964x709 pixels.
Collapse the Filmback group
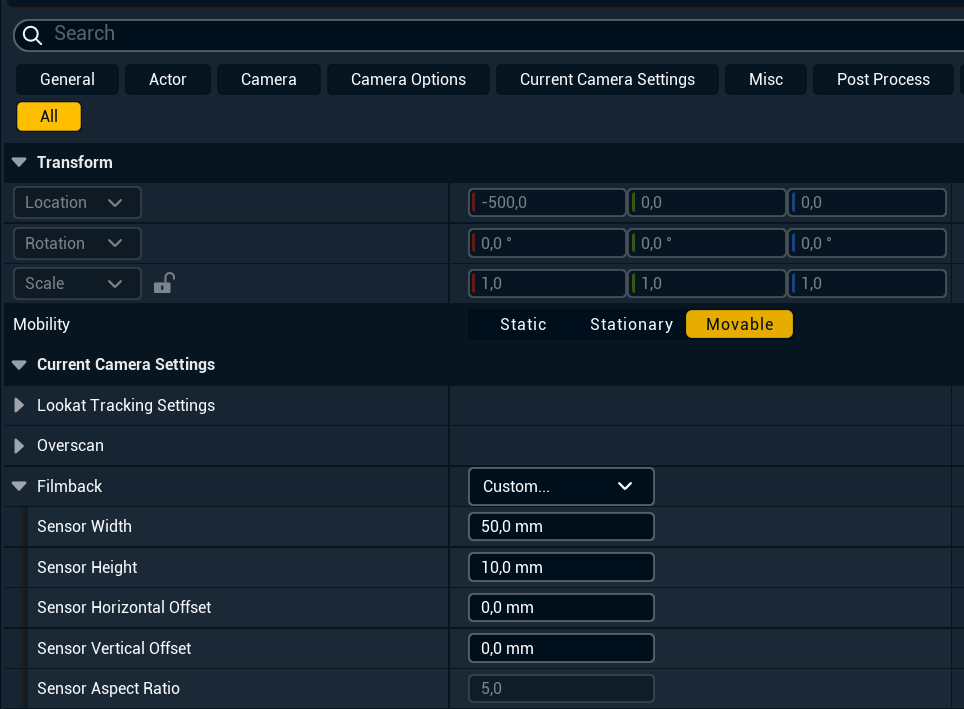click(19, 486)
